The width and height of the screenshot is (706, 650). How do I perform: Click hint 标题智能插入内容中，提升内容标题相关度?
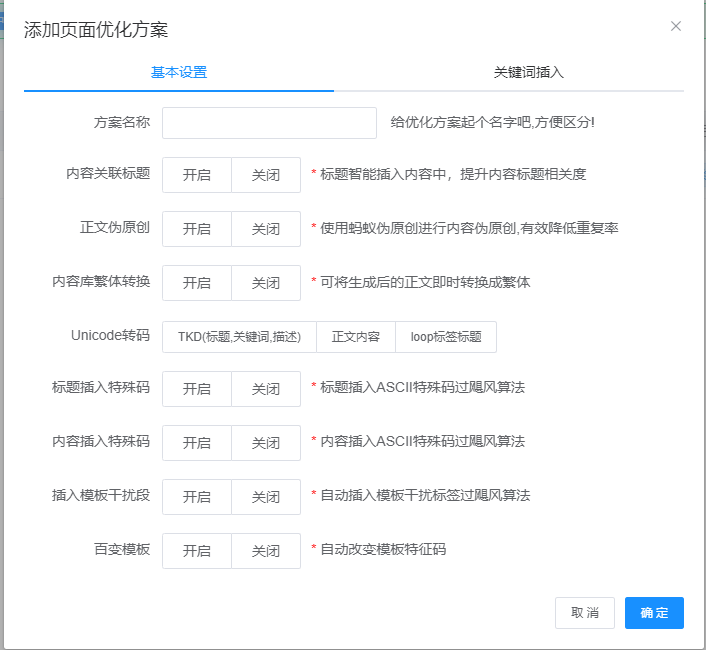click(x=453, y=174)
